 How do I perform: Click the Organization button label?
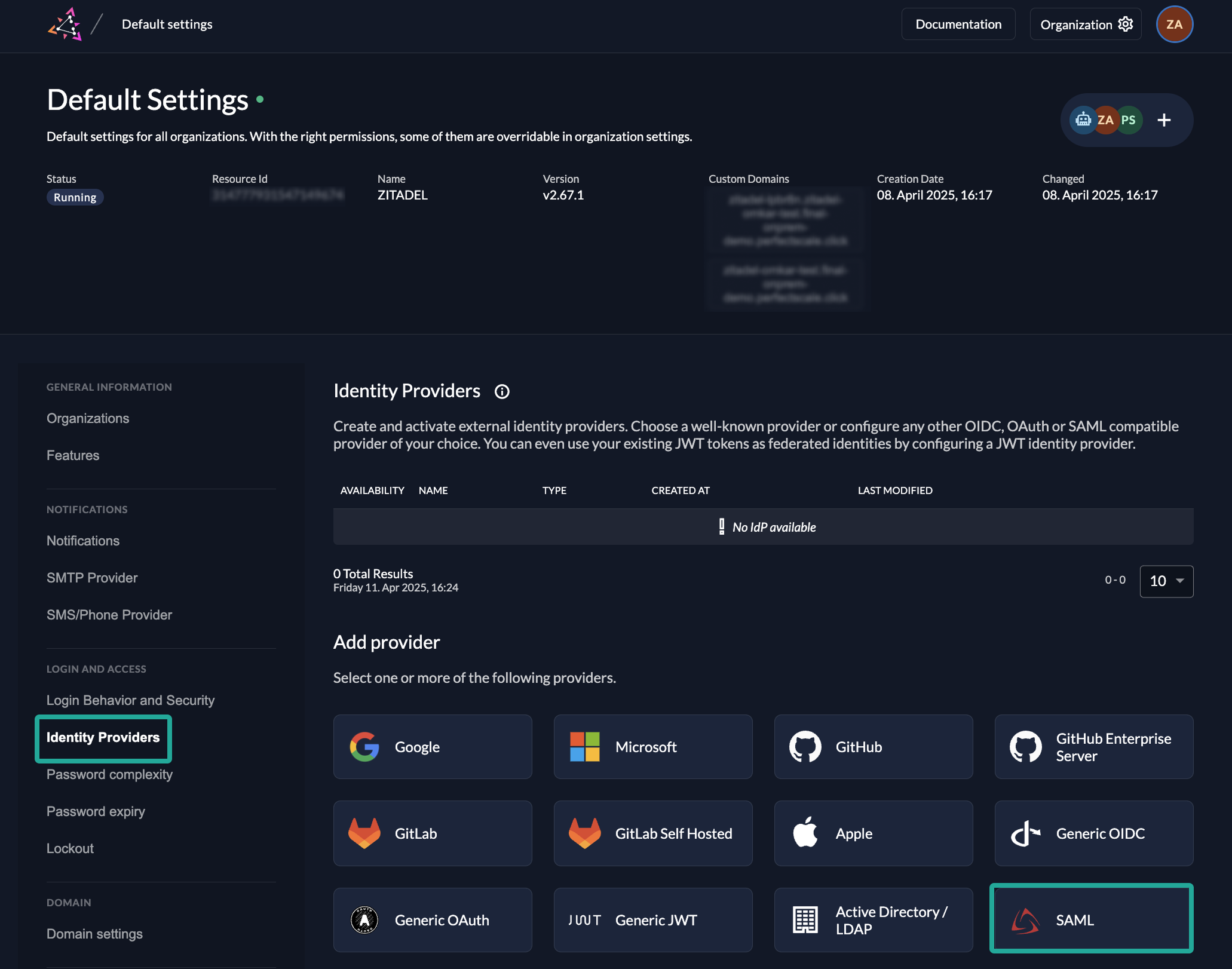(1076, 24)
